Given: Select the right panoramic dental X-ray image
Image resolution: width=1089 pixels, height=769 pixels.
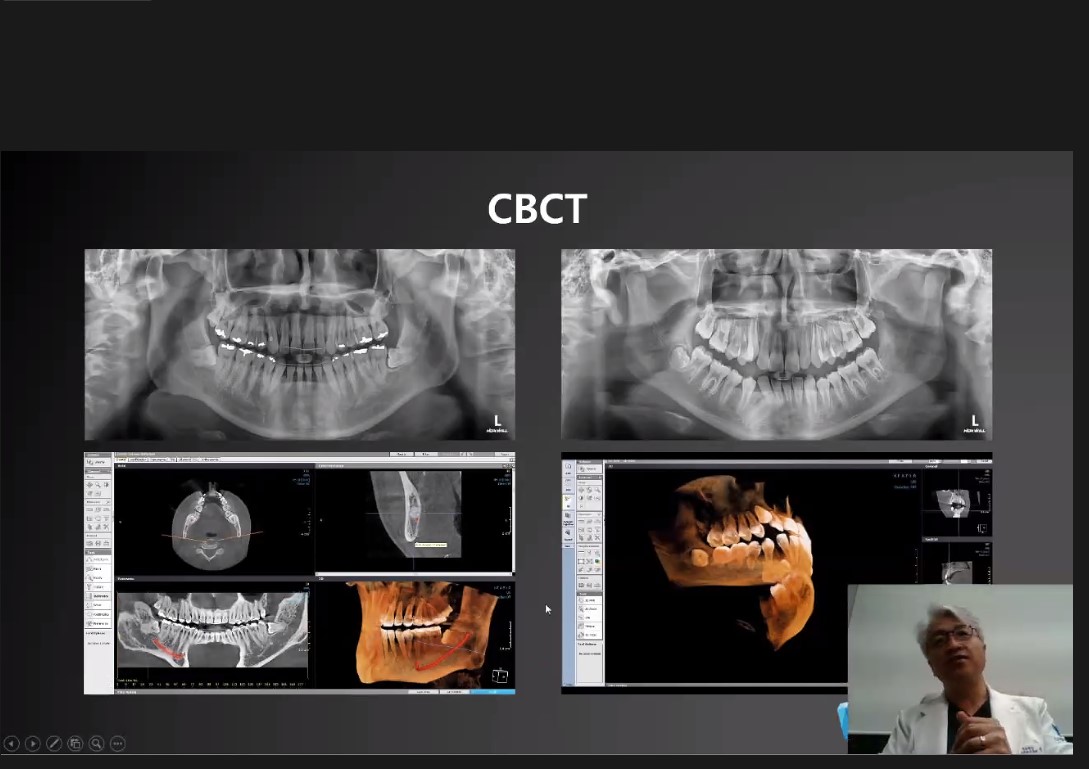Looking at the screenshot, I should click(x=776, y=344).
